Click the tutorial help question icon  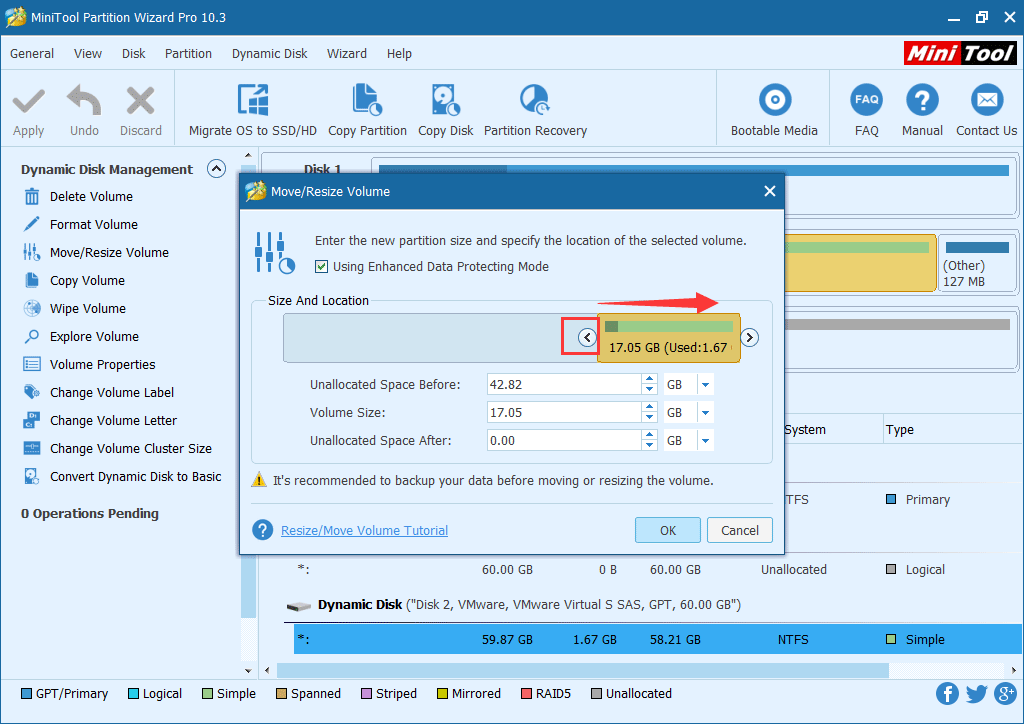[x=263, y=530]
